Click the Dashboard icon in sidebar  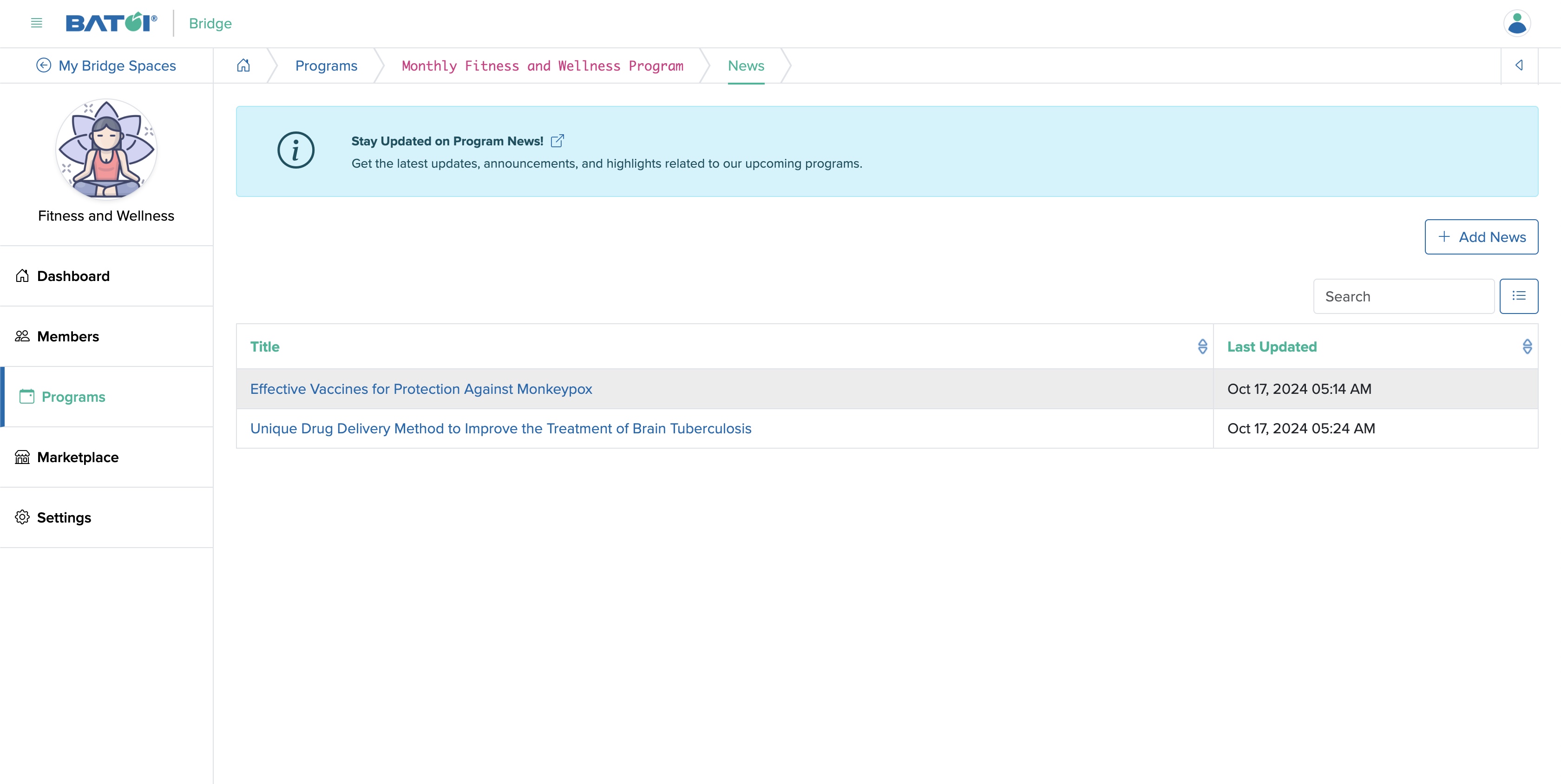click(x=22, y=275)
